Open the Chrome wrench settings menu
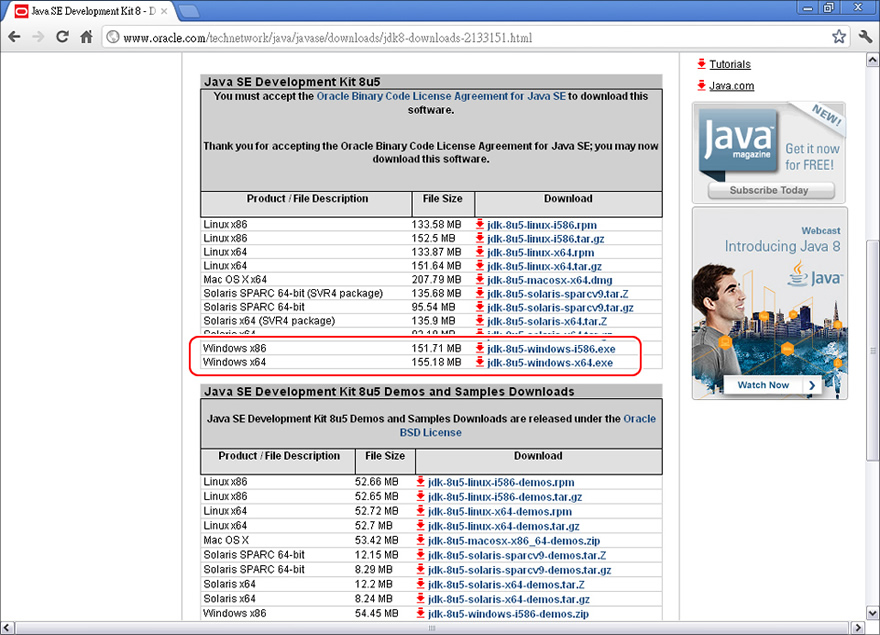 (x=865, y=37)
